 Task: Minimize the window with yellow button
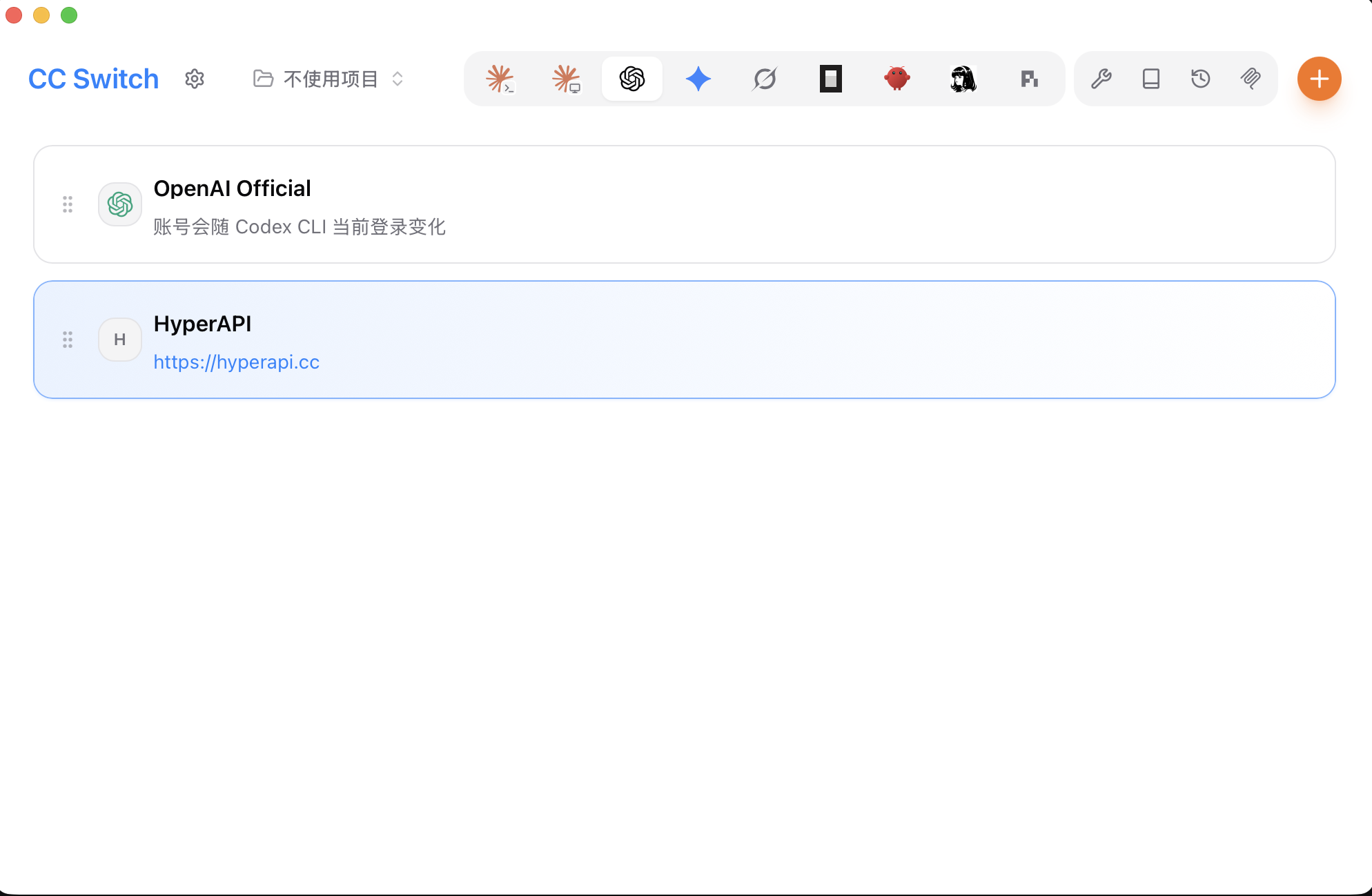pyautogui.click(x=41, y=15)
